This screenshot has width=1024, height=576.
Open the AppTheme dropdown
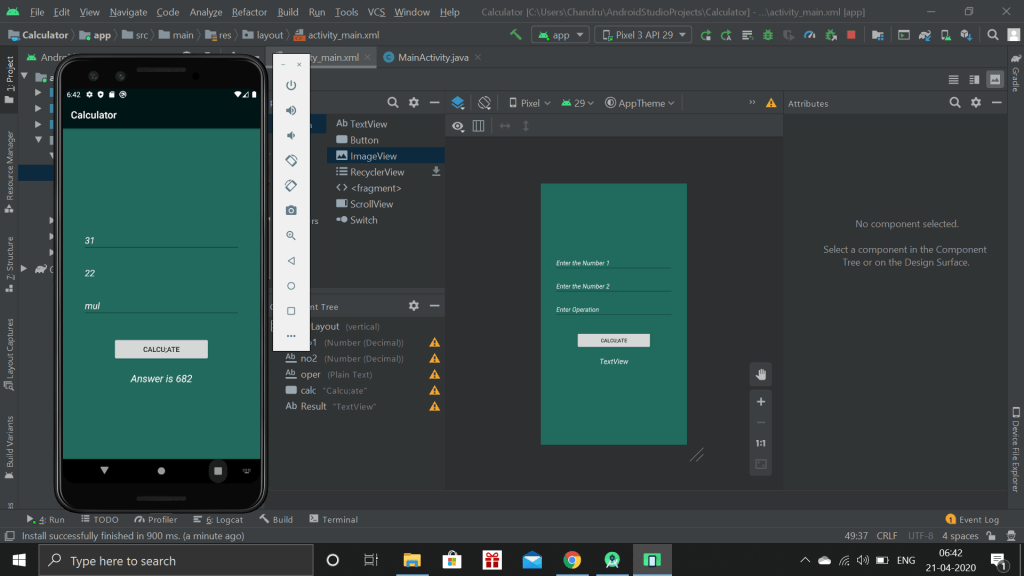click(640, 103)
